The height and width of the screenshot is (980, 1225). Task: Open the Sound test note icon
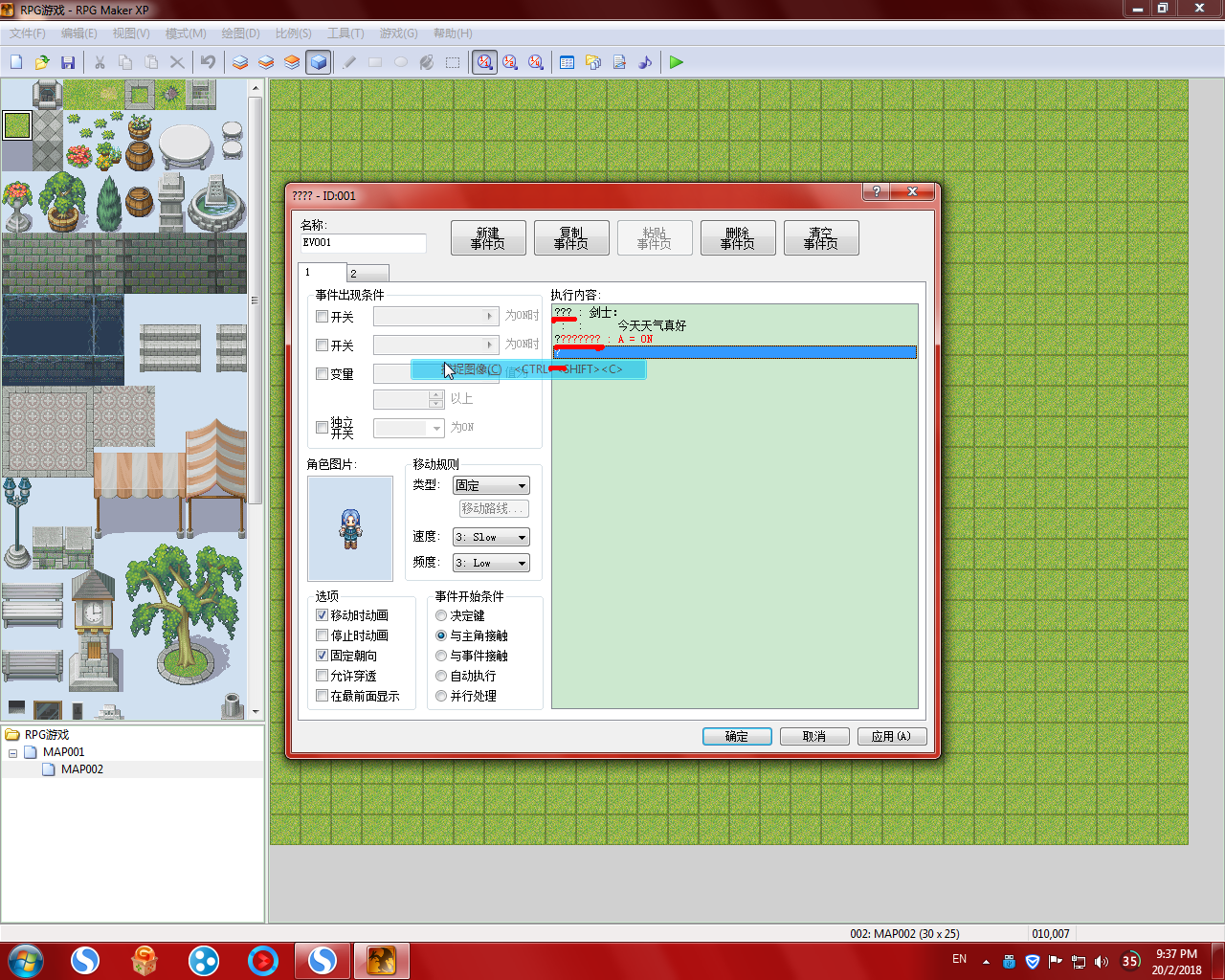pyautogui.click(x=645, y=62)
